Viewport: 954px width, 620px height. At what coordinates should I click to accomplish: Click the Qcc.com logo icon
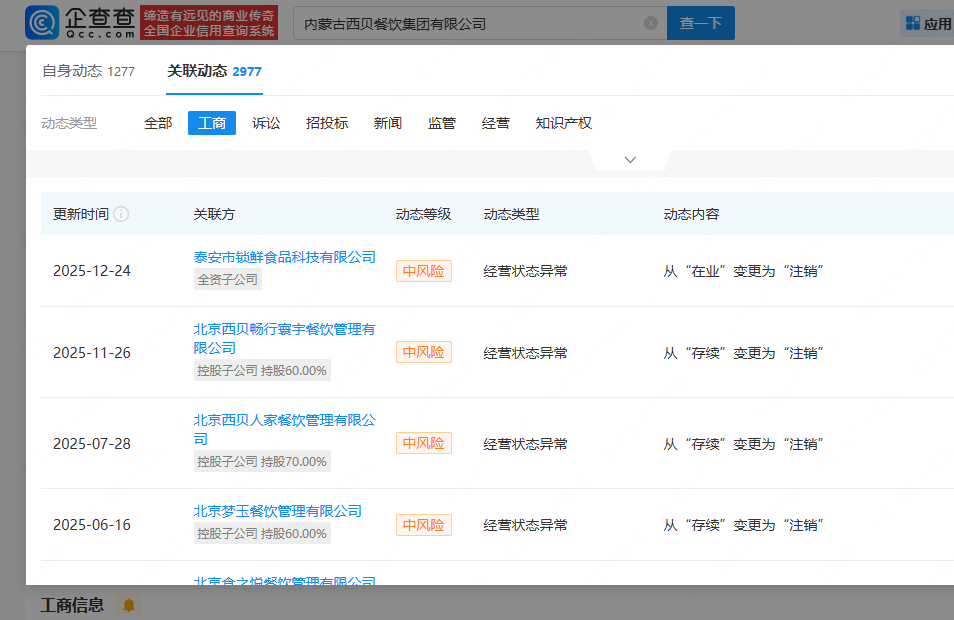41,22
